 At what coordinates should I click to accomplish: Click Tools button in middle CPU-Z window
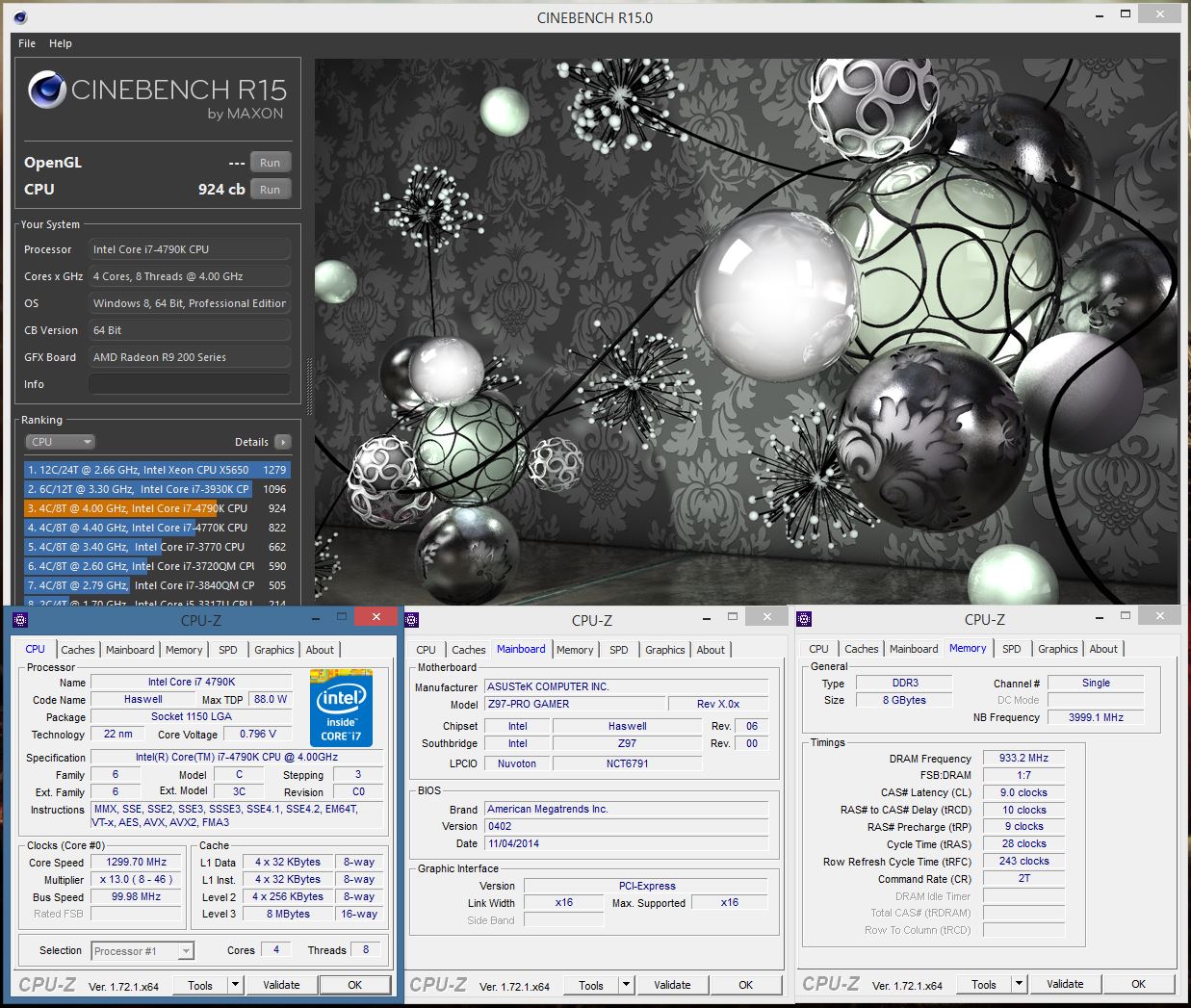click(591, 985)
